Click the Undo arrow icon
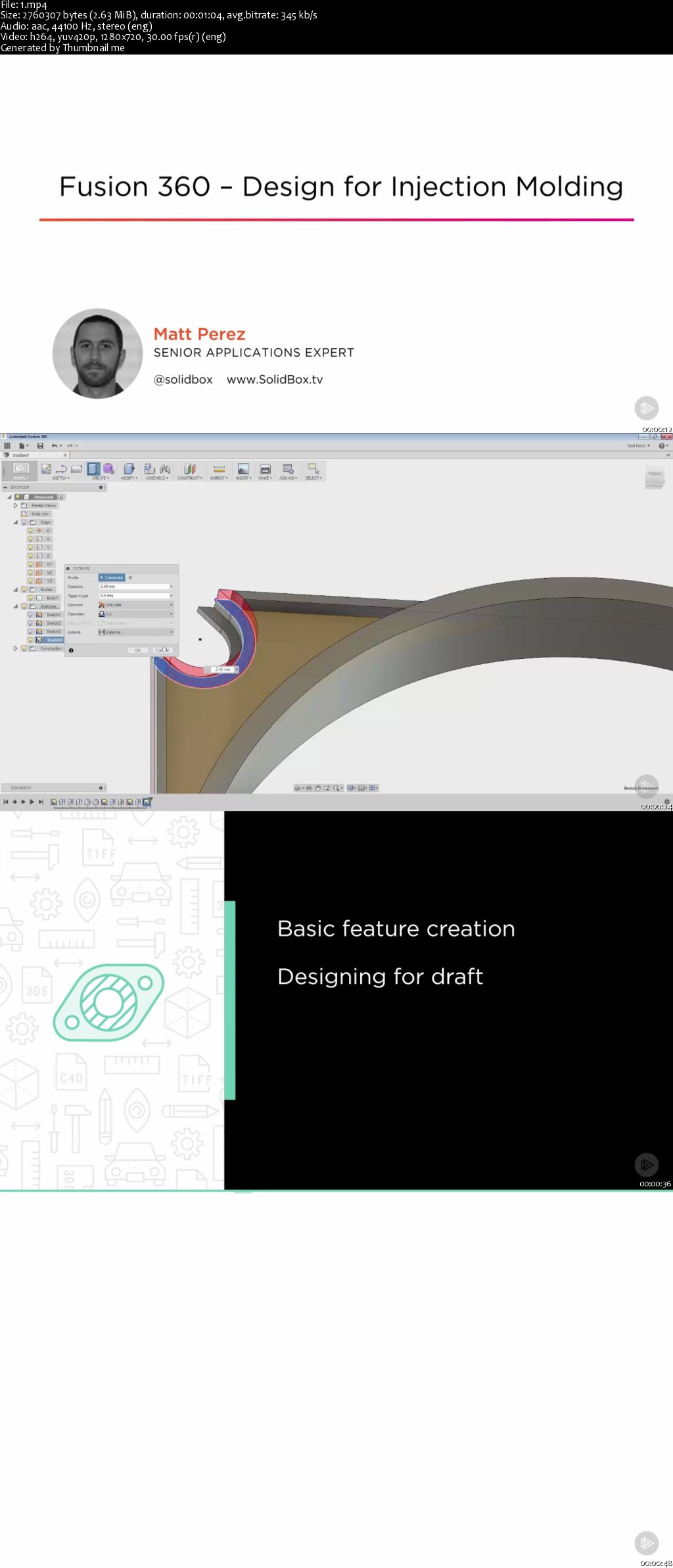 (x=55, y=445)
